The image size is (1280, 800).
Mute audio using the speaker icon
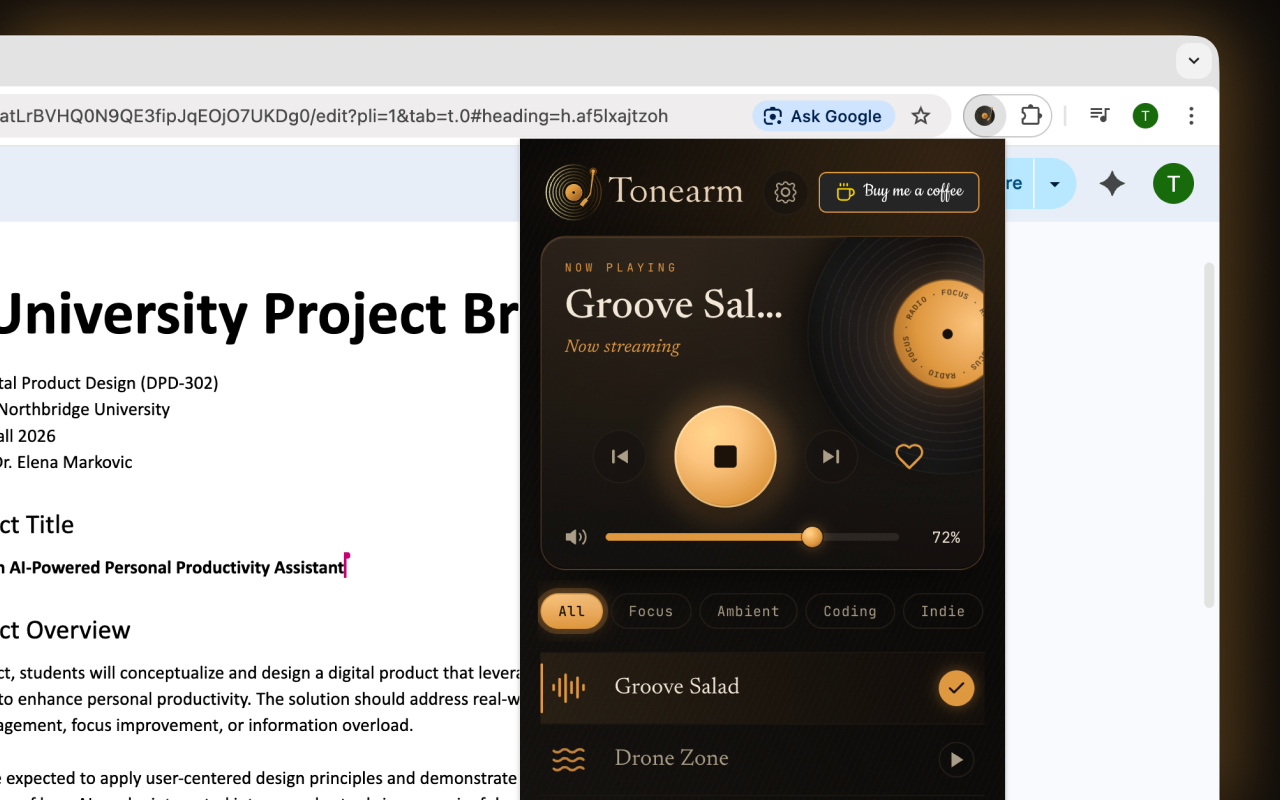(576, 537)
